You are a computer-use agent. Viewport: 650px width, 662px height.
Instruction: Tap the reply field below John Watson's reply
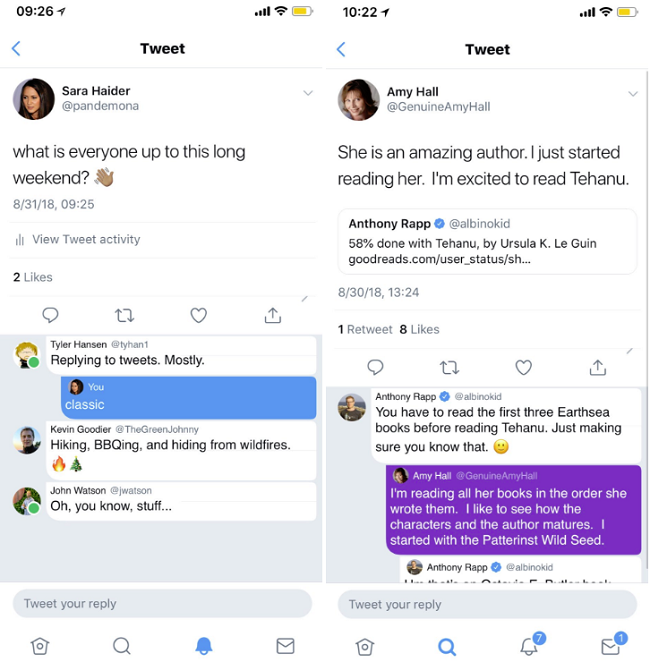click(x=162, y=603)
